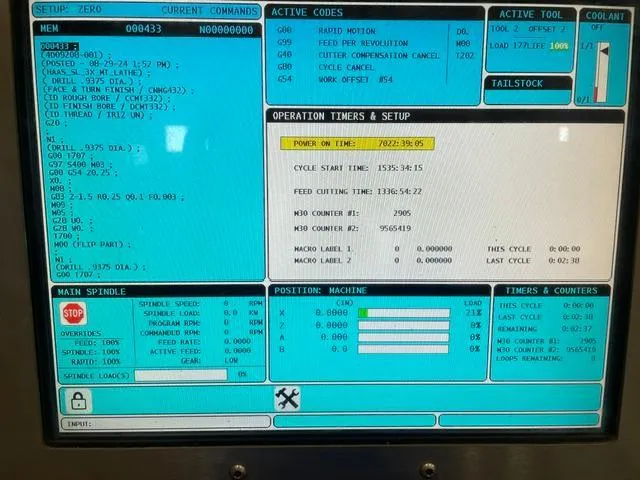Click the Spindle Load percentage bar
The width and height of the screenshot is (640, 480).
click(x=181, y=375)
